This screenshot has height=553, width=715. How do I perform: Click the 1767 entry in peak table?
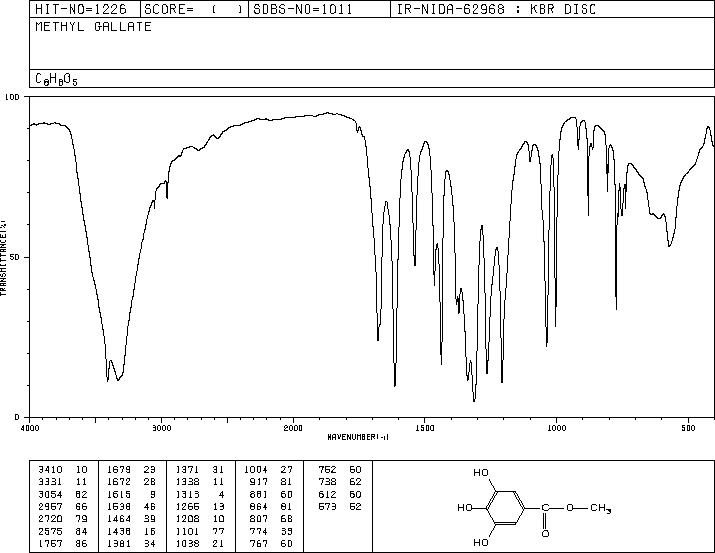50,544
